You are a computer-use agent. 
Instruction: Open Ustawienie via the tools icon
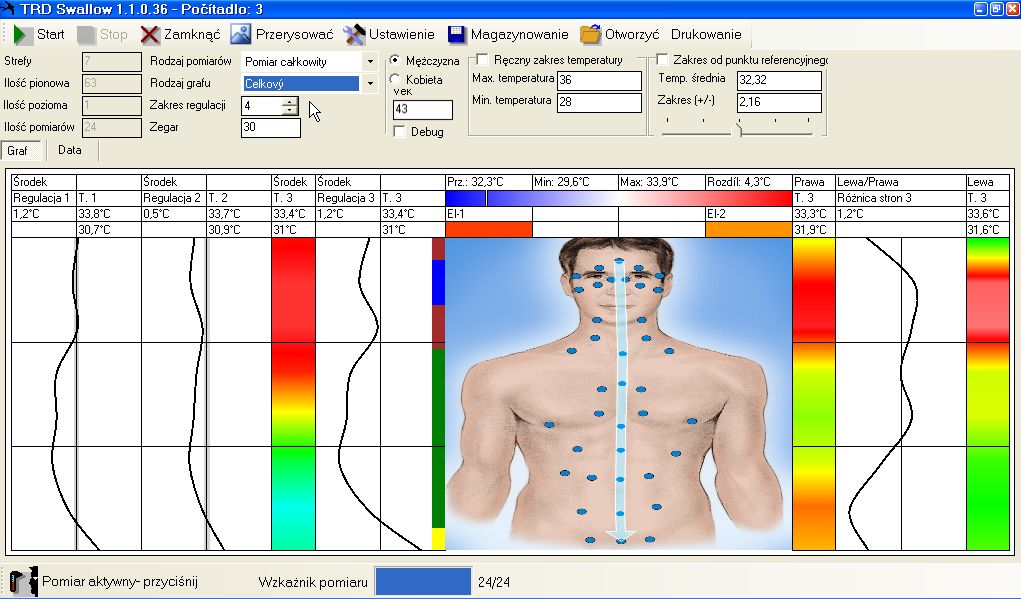[354, 34]
